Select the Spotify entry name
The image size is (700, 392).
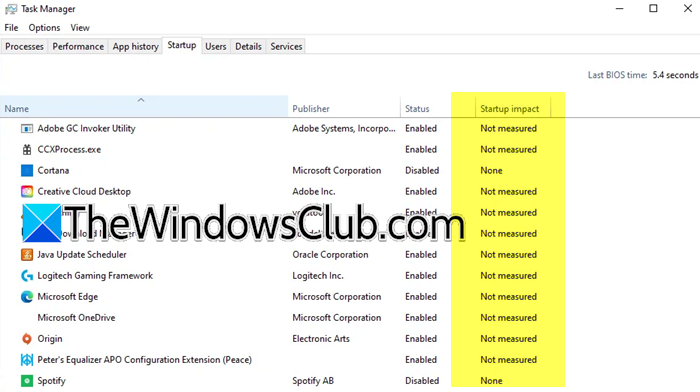[x=51, y=381]
